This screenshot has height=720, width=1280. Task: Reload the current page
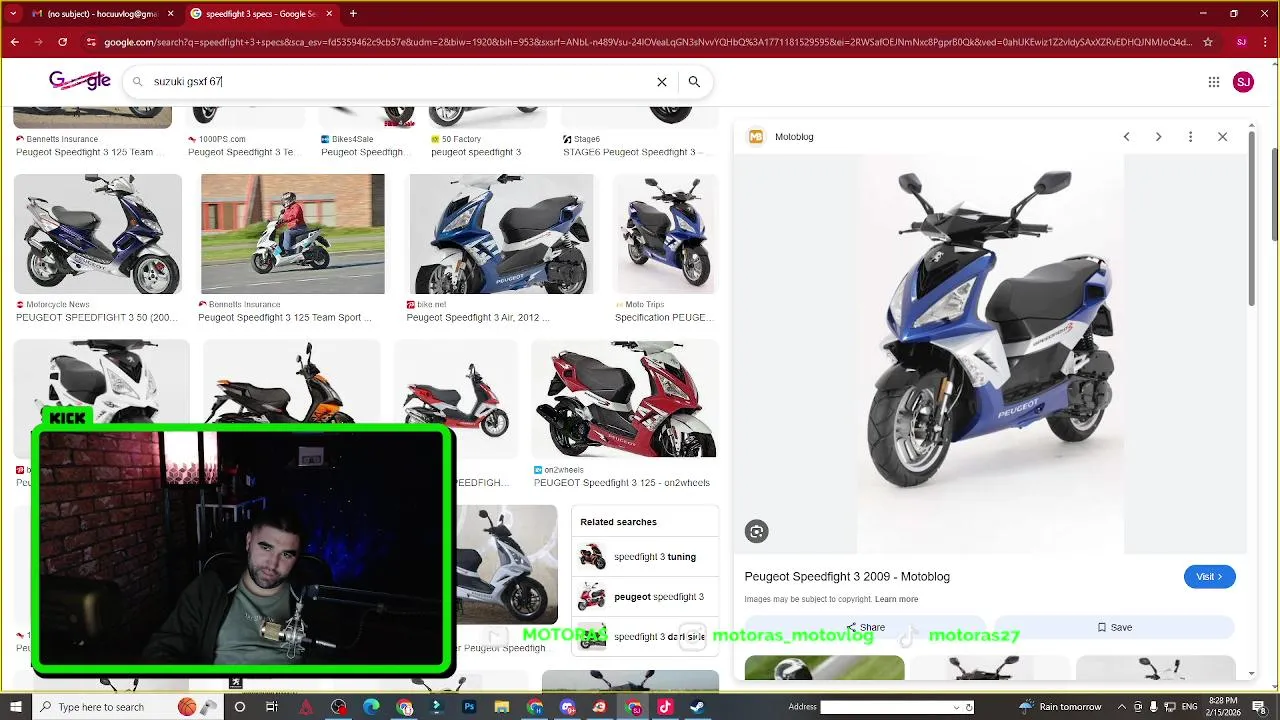click(x=62, y=42)
